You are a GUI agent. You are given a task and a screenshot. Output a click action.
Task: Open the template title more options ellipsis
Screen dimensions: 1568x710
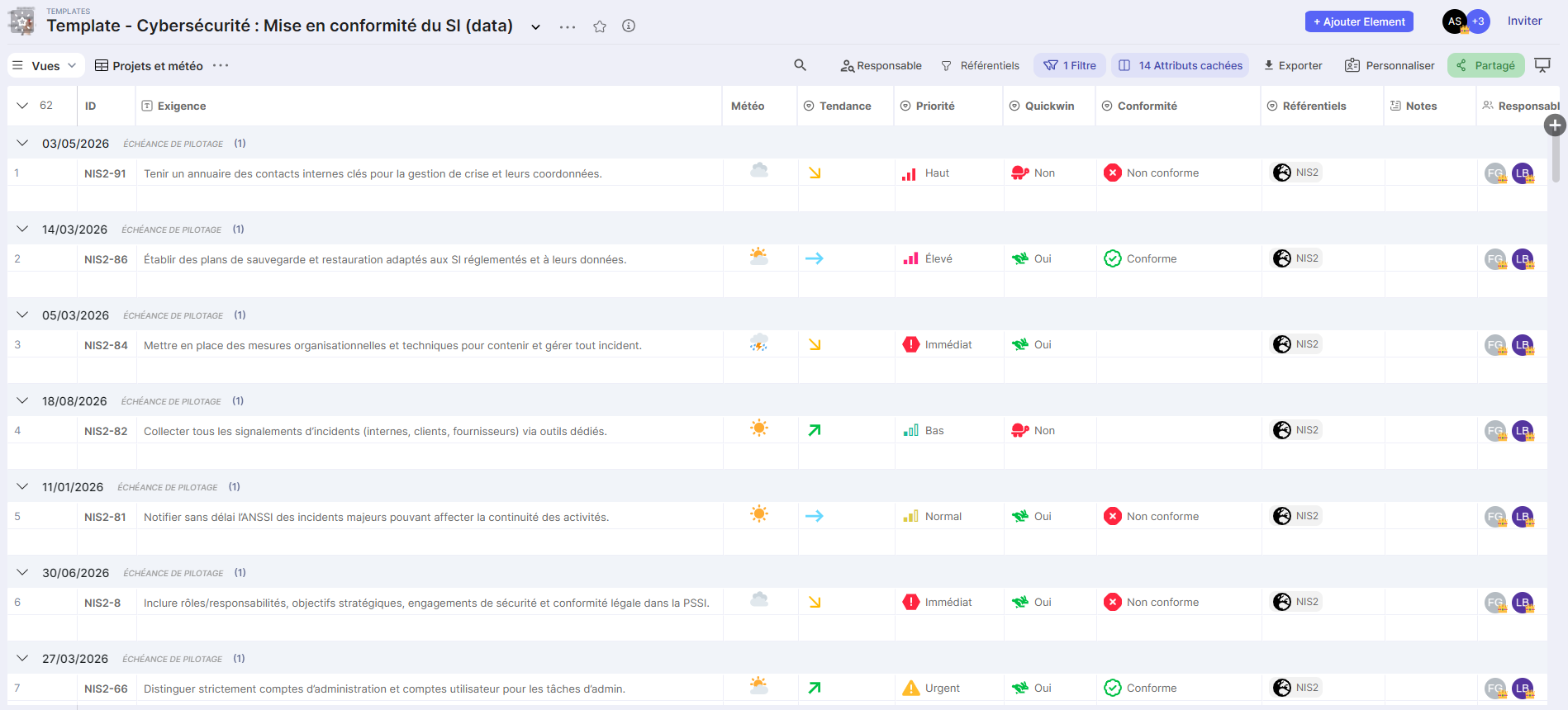pos(568,26)
